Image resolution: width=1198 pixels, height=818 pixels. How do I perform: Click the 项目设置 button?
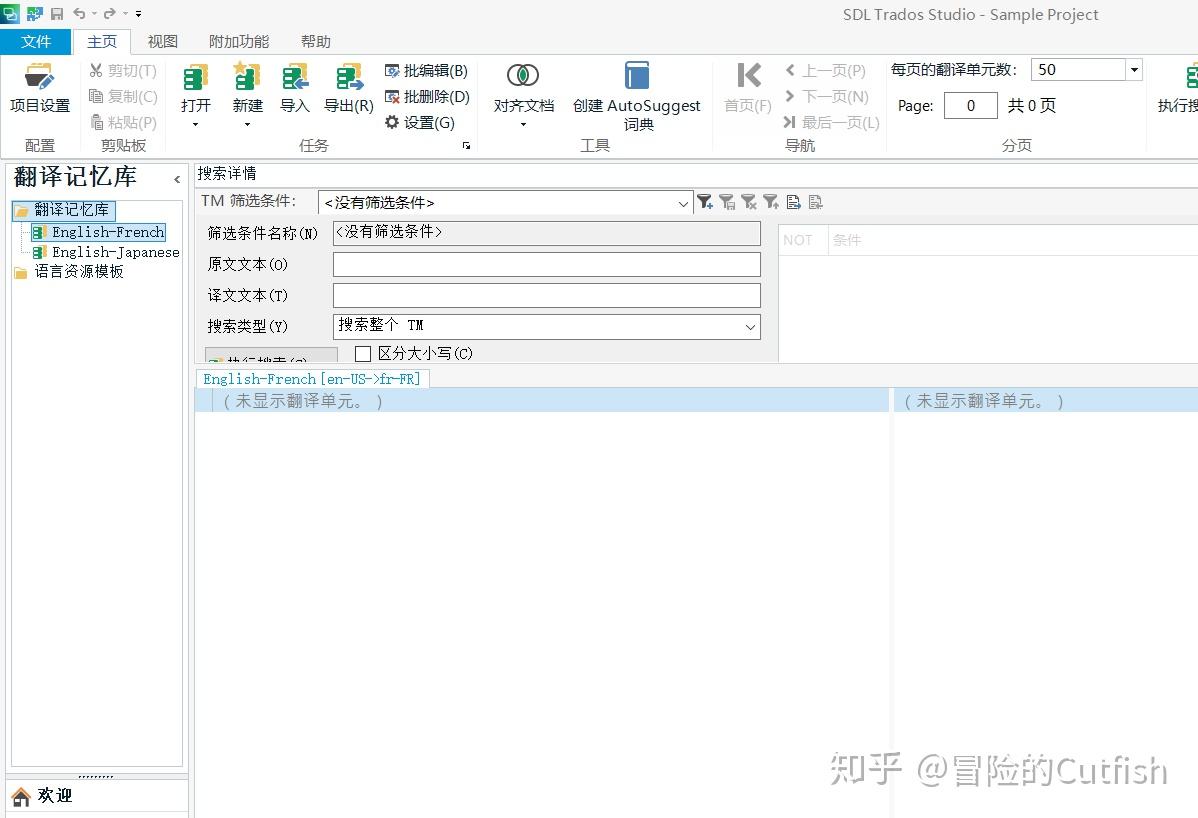tap(39, 90)
